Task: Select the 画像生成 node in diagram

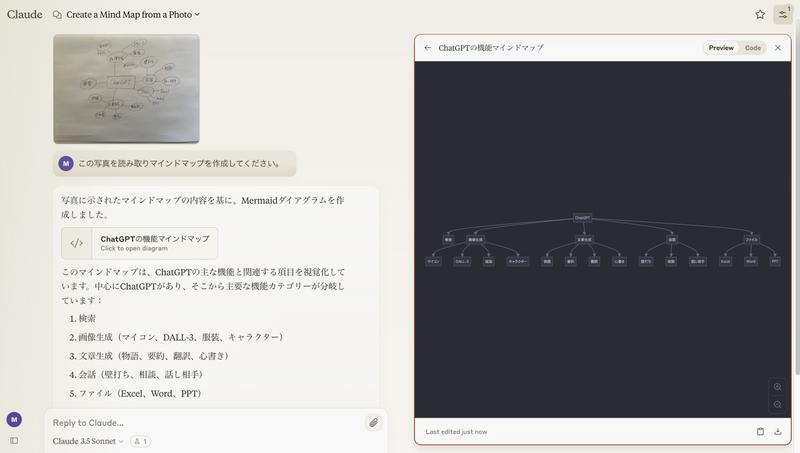Action: 476,240
